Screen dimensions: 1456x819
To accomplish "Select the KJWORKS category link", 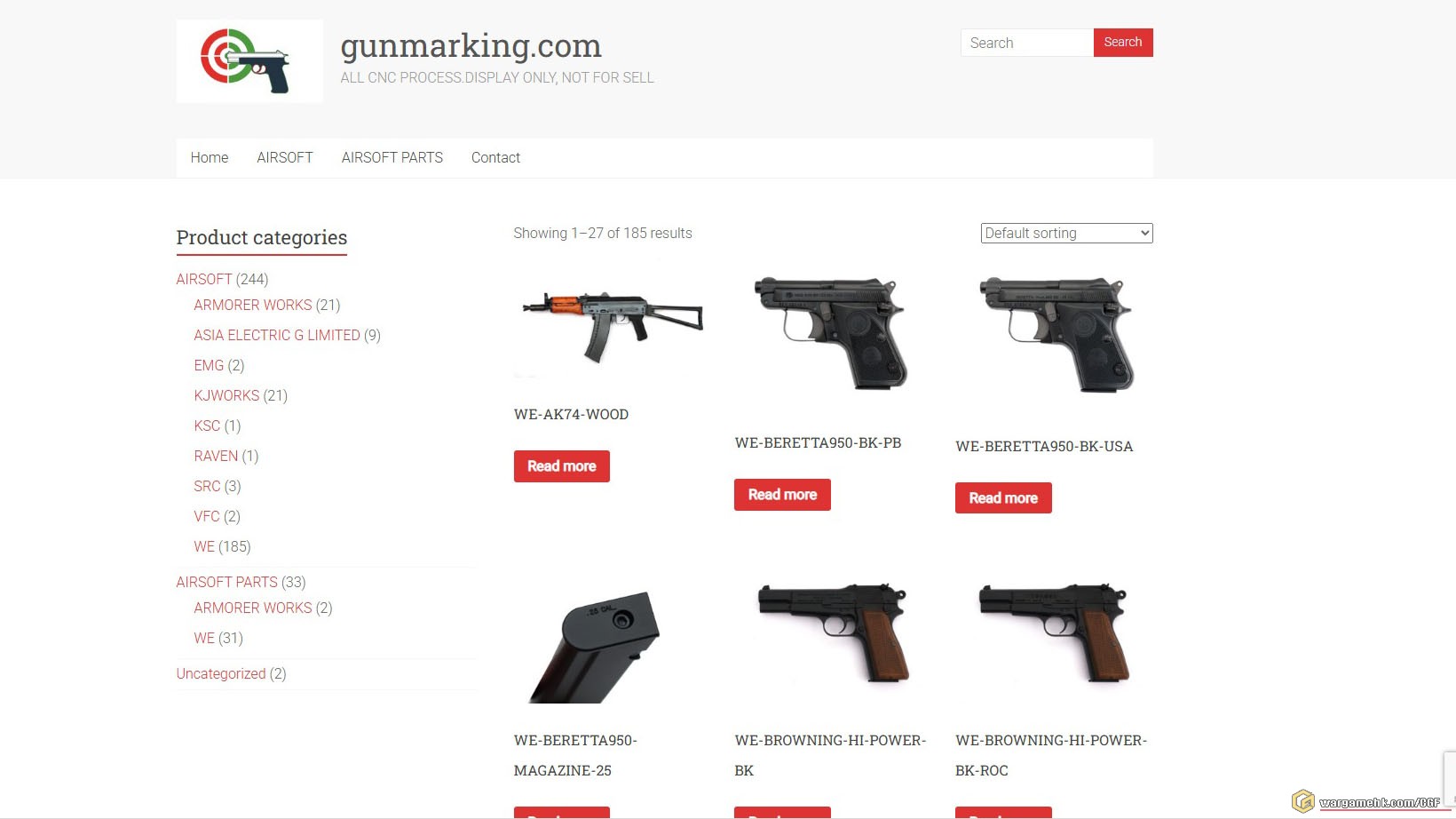I will tap(226, 395).
